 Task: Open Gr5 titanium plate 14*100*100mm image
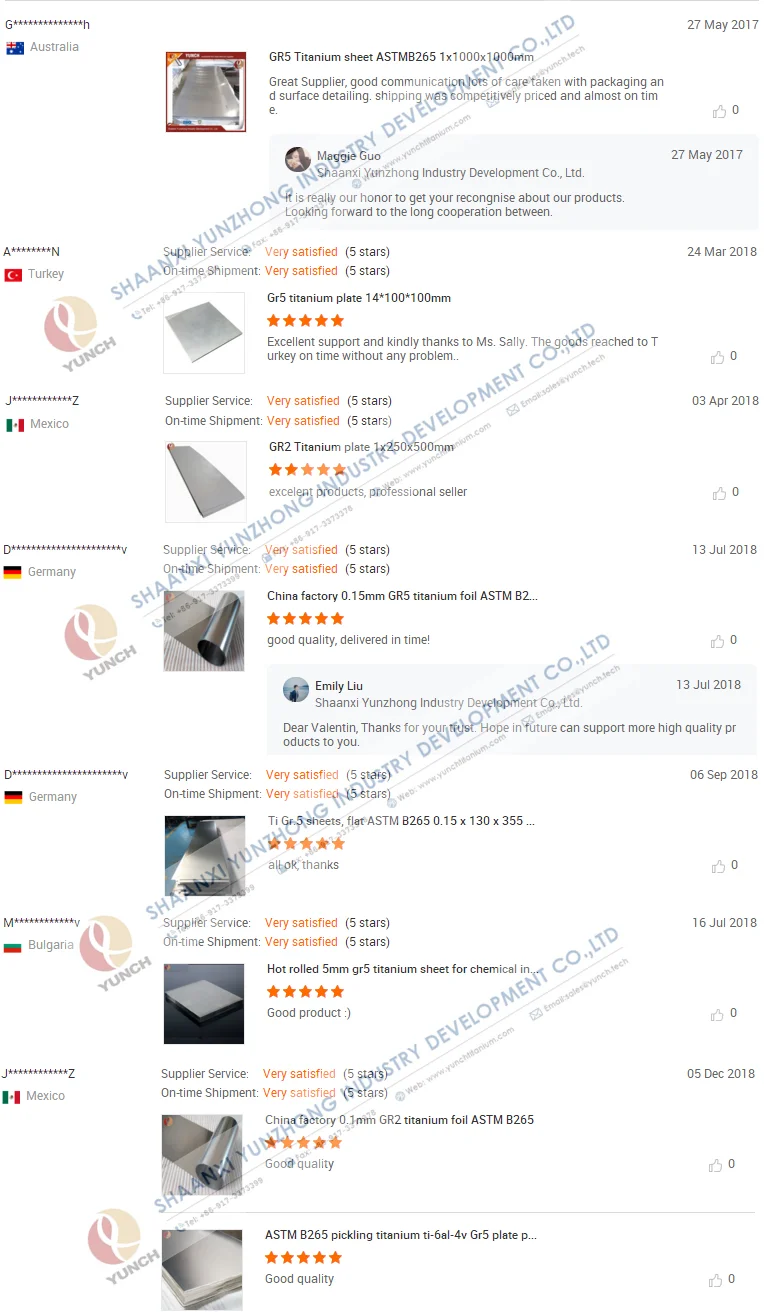coord(204,333)
